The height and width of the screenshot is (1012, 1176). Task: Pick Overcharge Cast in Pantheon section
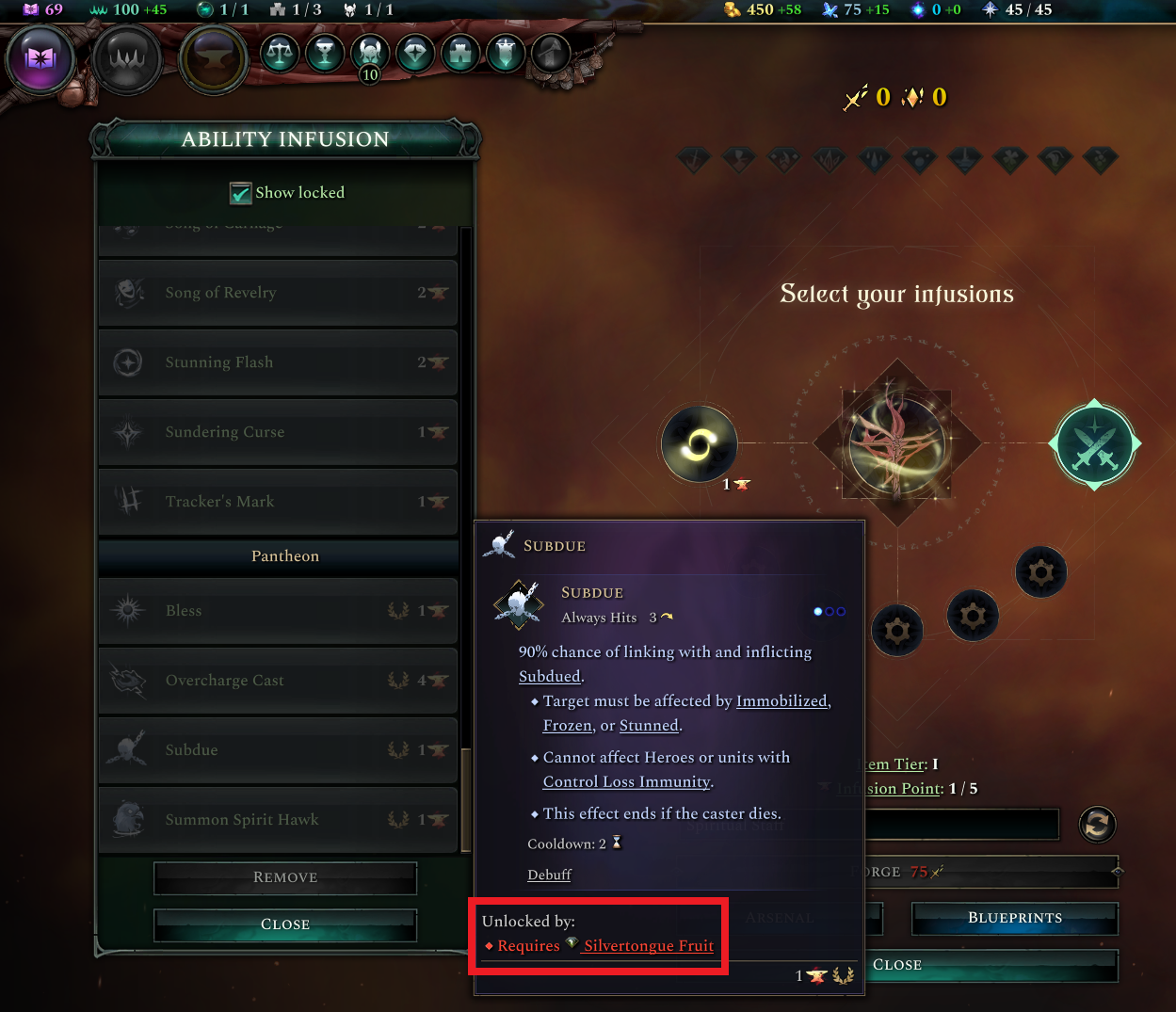tap(278, 681)
